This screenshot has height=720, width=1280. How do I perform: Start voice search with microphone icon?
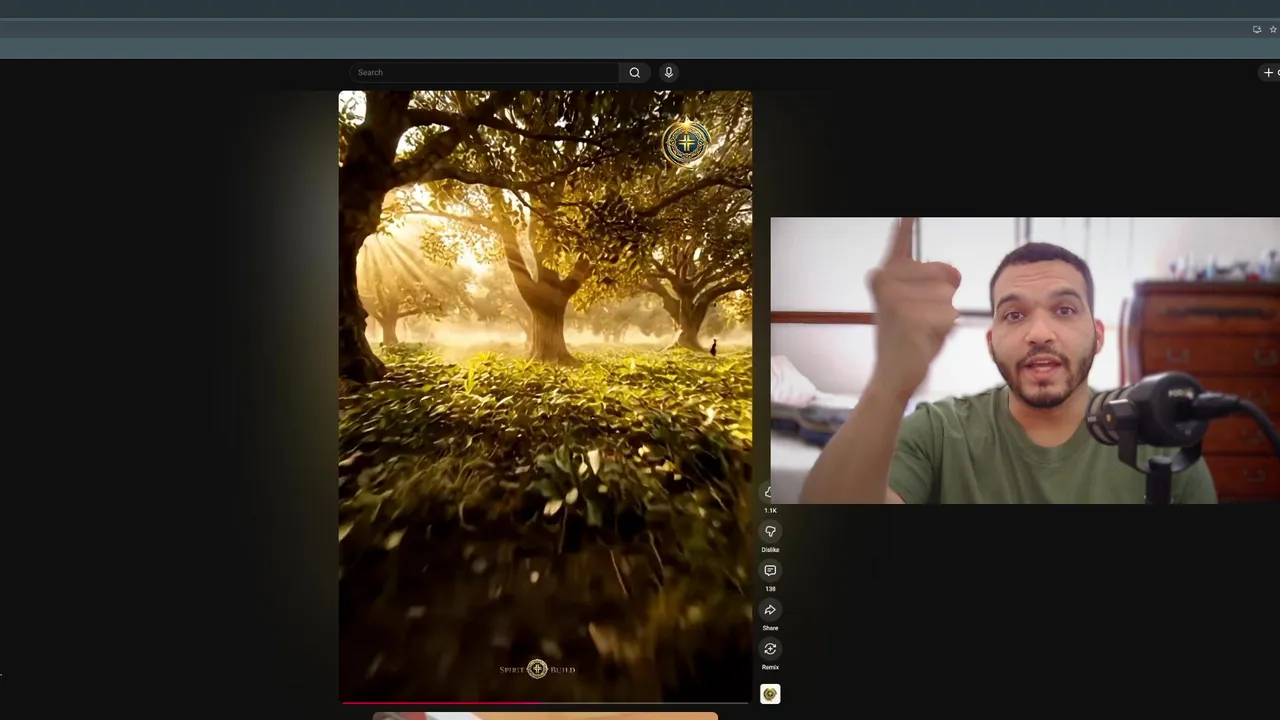coord(669,72)
